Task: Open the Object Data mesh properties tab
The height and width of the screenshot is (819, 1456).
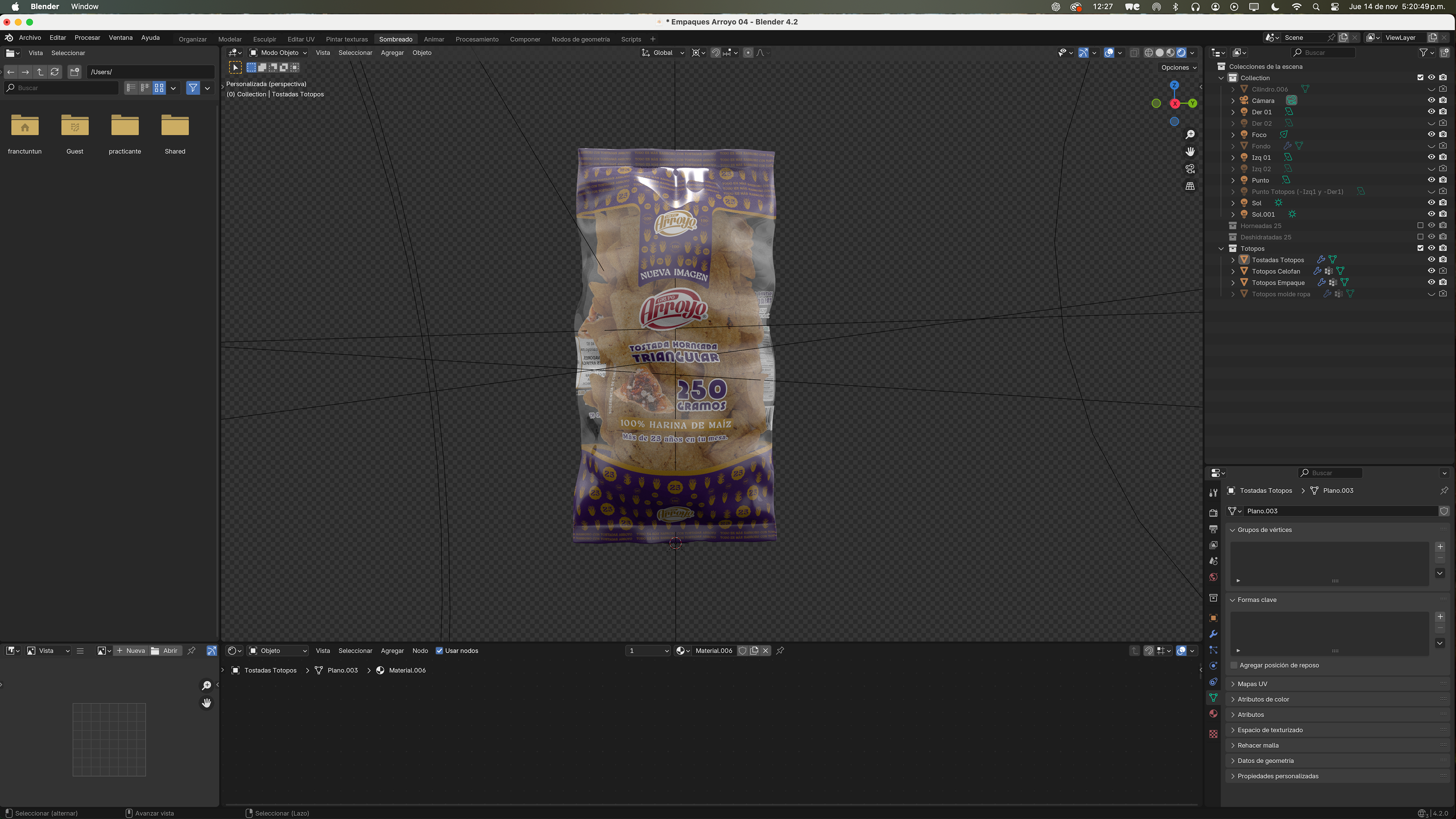Action: tap(1213, 698)
